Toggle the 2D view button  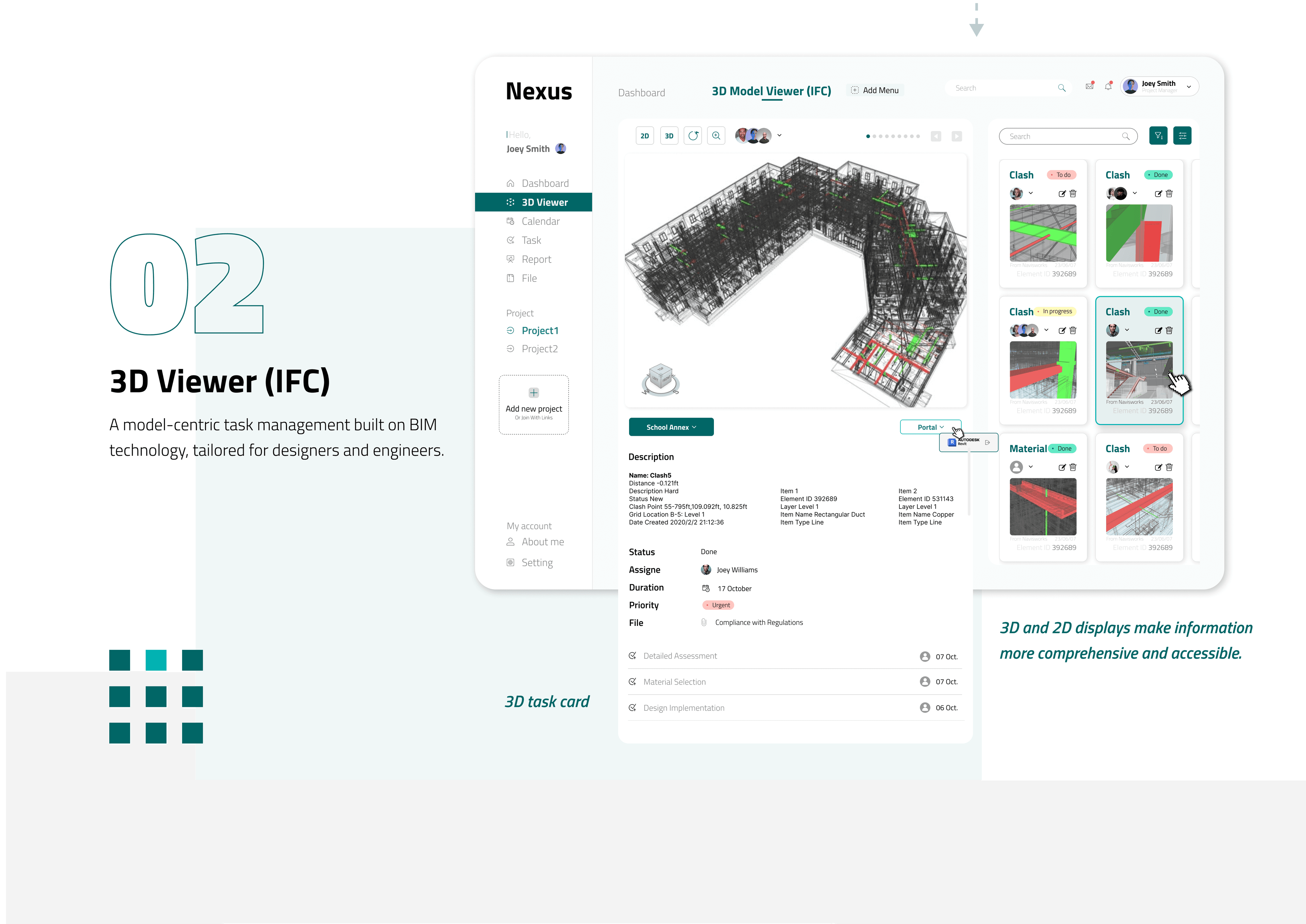644,136
